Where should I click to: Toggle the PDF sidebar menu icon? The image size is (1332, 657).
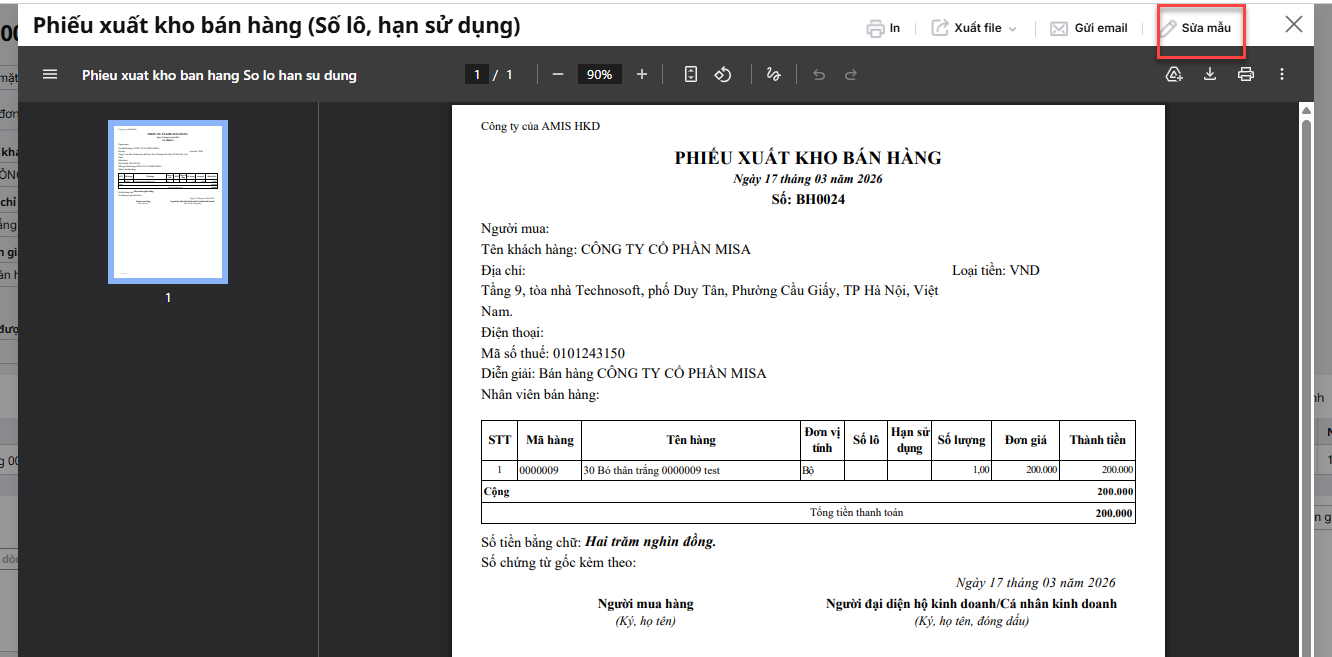[x=50, y=75]
